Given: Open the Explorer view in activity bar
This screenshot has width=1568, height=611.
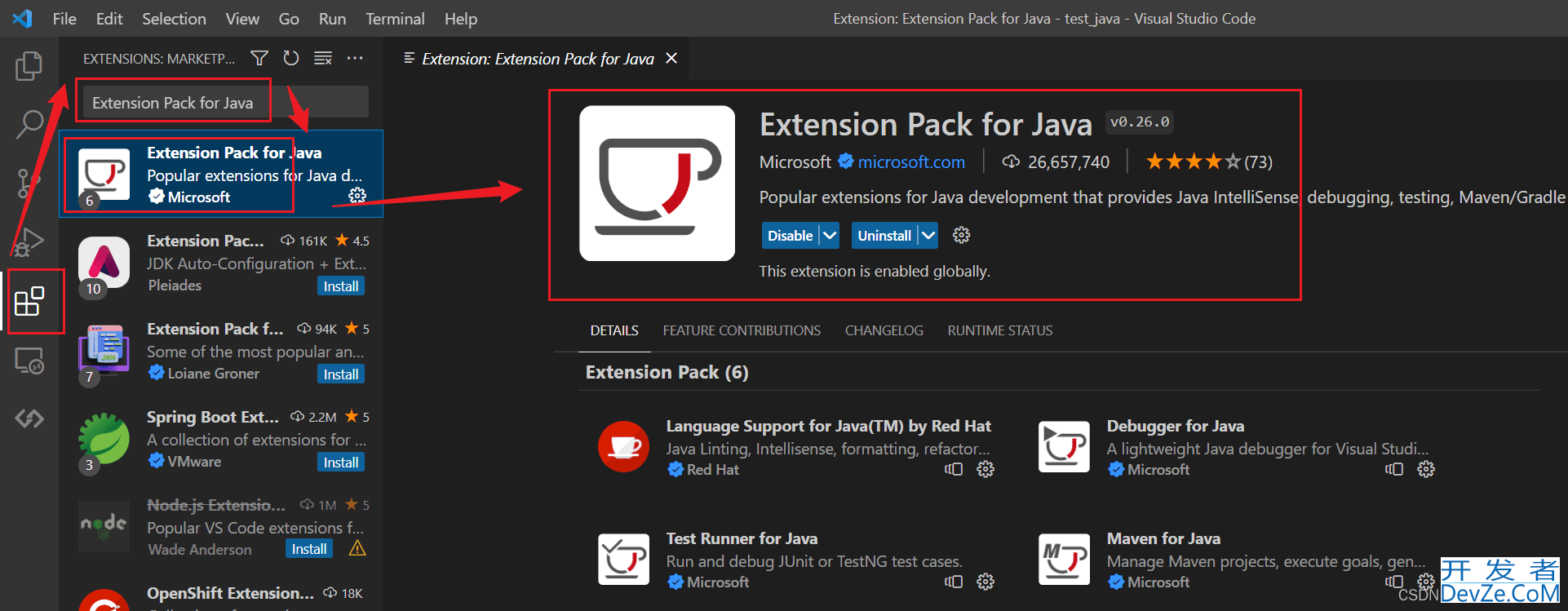Looking at the screenshot, I should tap(29, 66).
